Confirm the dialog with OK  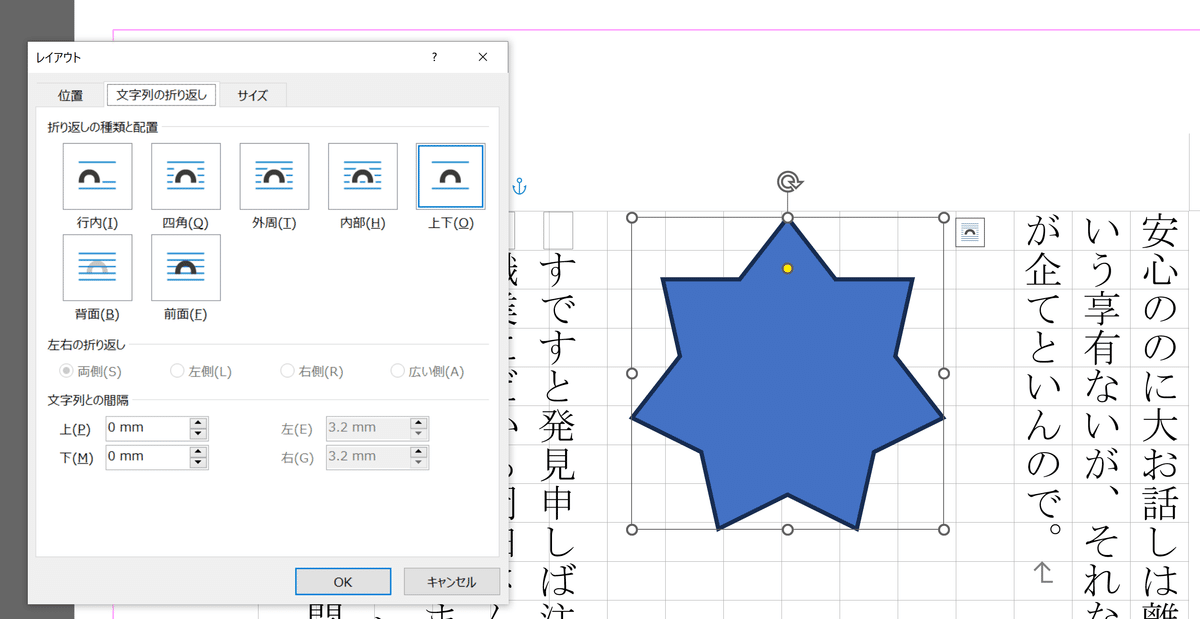coord(343,581)
